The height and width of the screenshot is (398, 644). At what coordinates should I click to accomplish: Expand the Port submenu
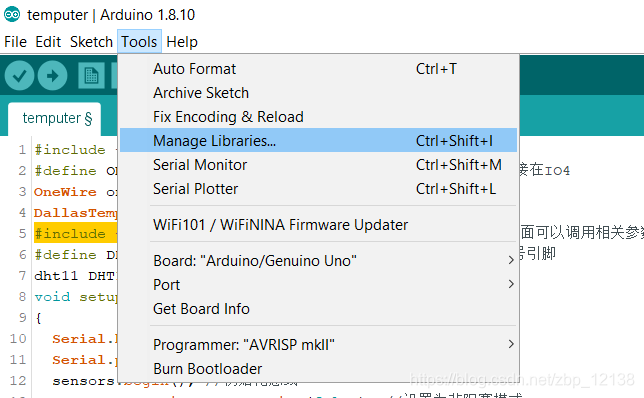[x=318, y=285]
